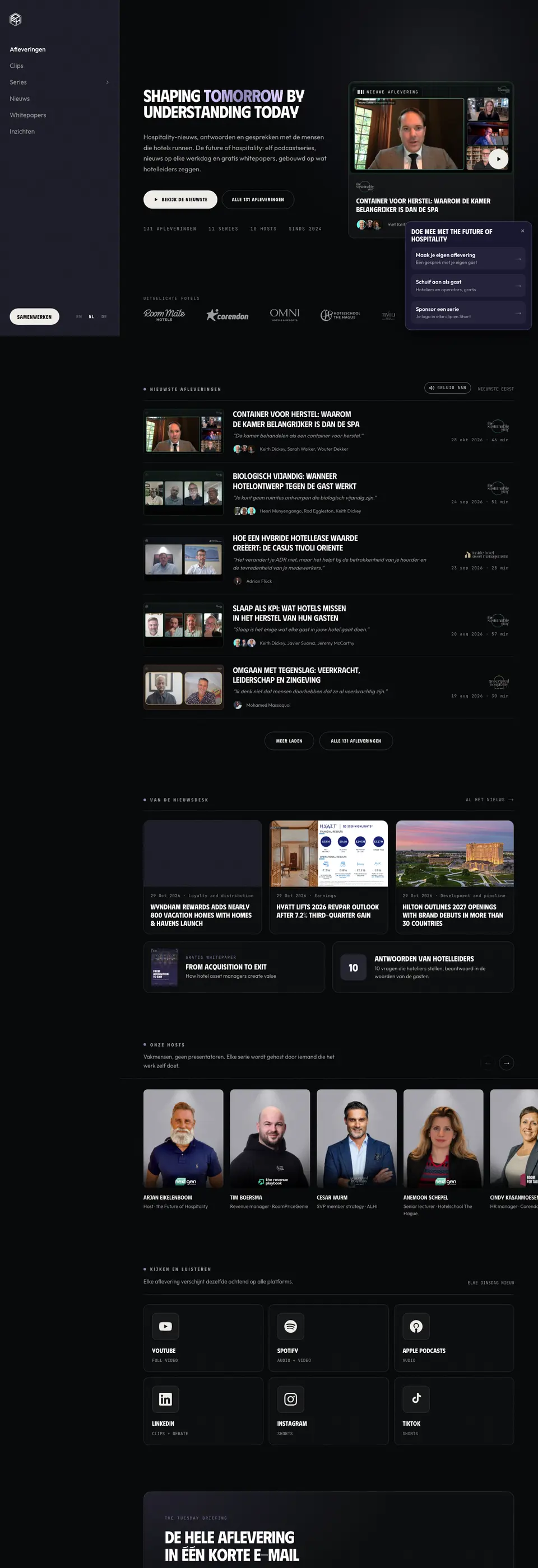Open Container voor herstel episode thumbnail

click(183, 431)
